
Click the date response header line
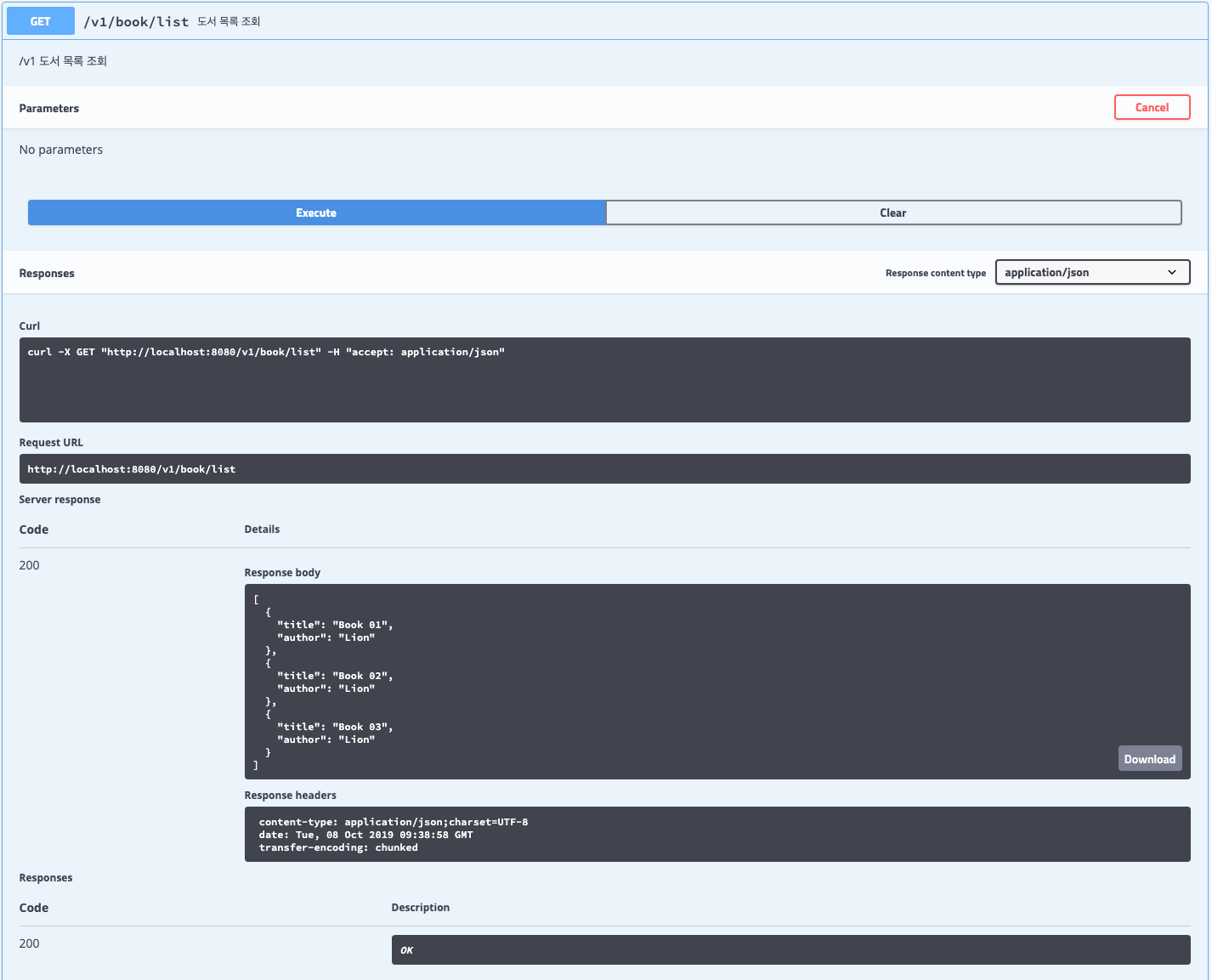pos(365,835)
